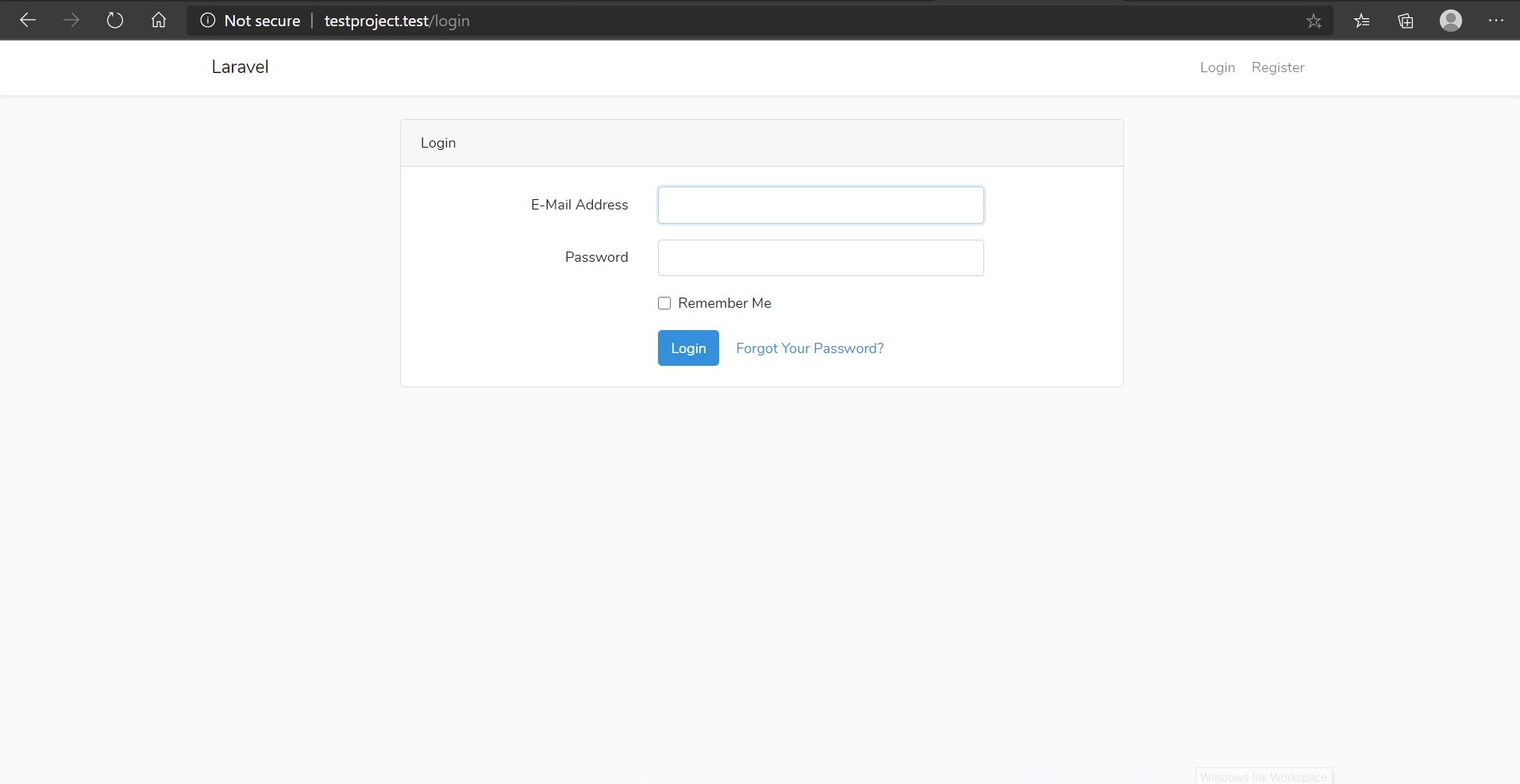The image size is (1520, 784).
Task: Go back with the browser back arrow
Action: [28, 21]
